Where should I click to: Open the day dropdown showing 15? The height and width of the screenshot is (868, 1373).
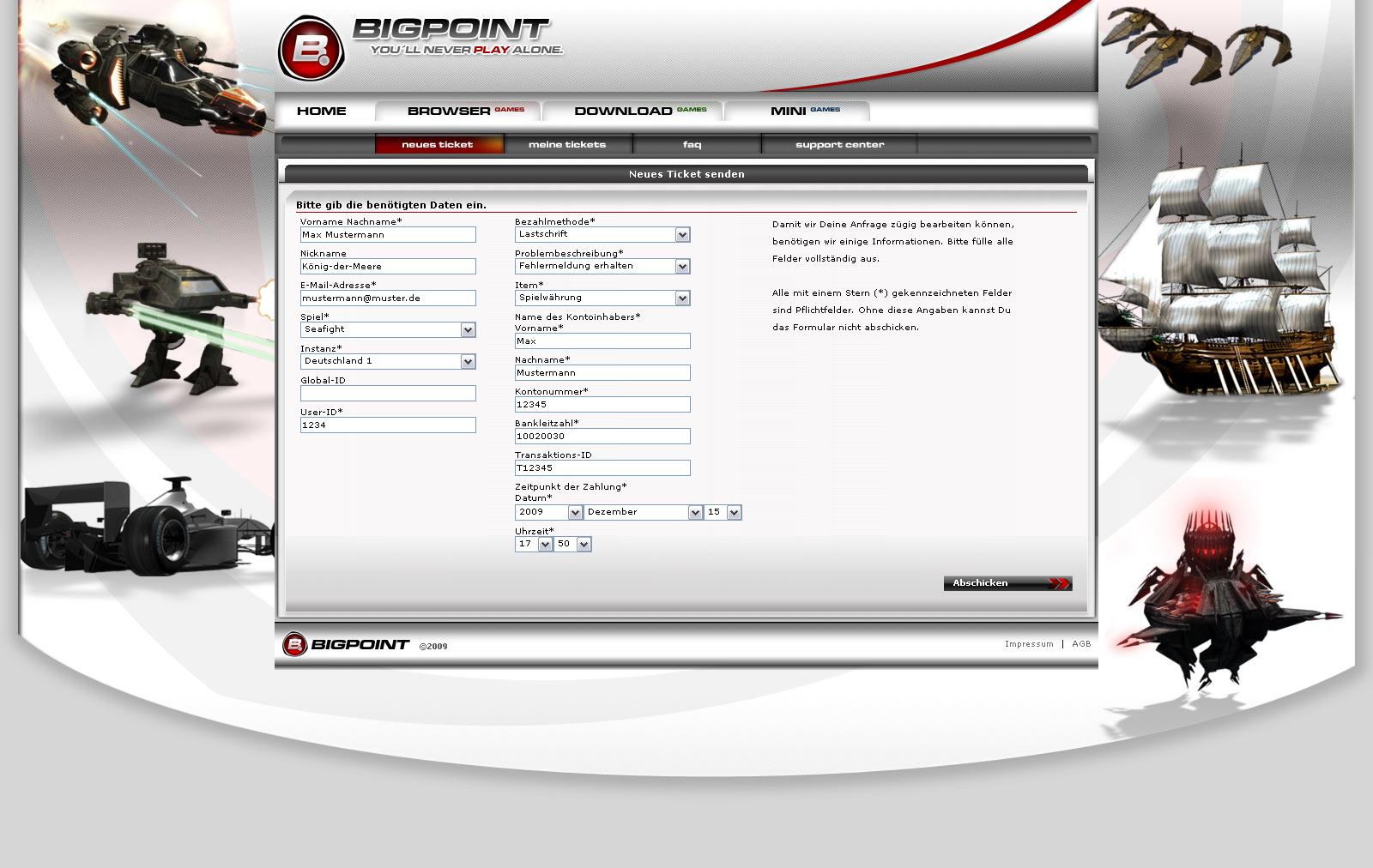point(723,512)
